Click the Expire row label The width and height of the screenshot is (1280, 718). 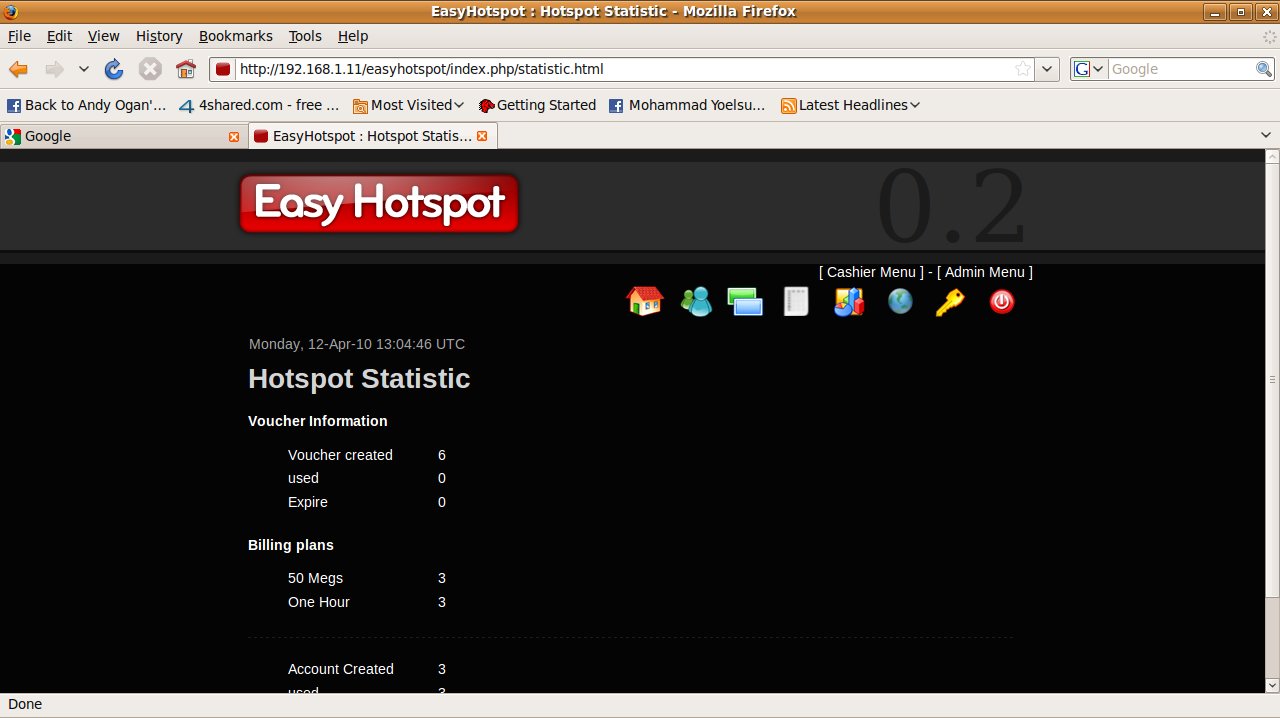pyautogui.click(x=308, y=502)
